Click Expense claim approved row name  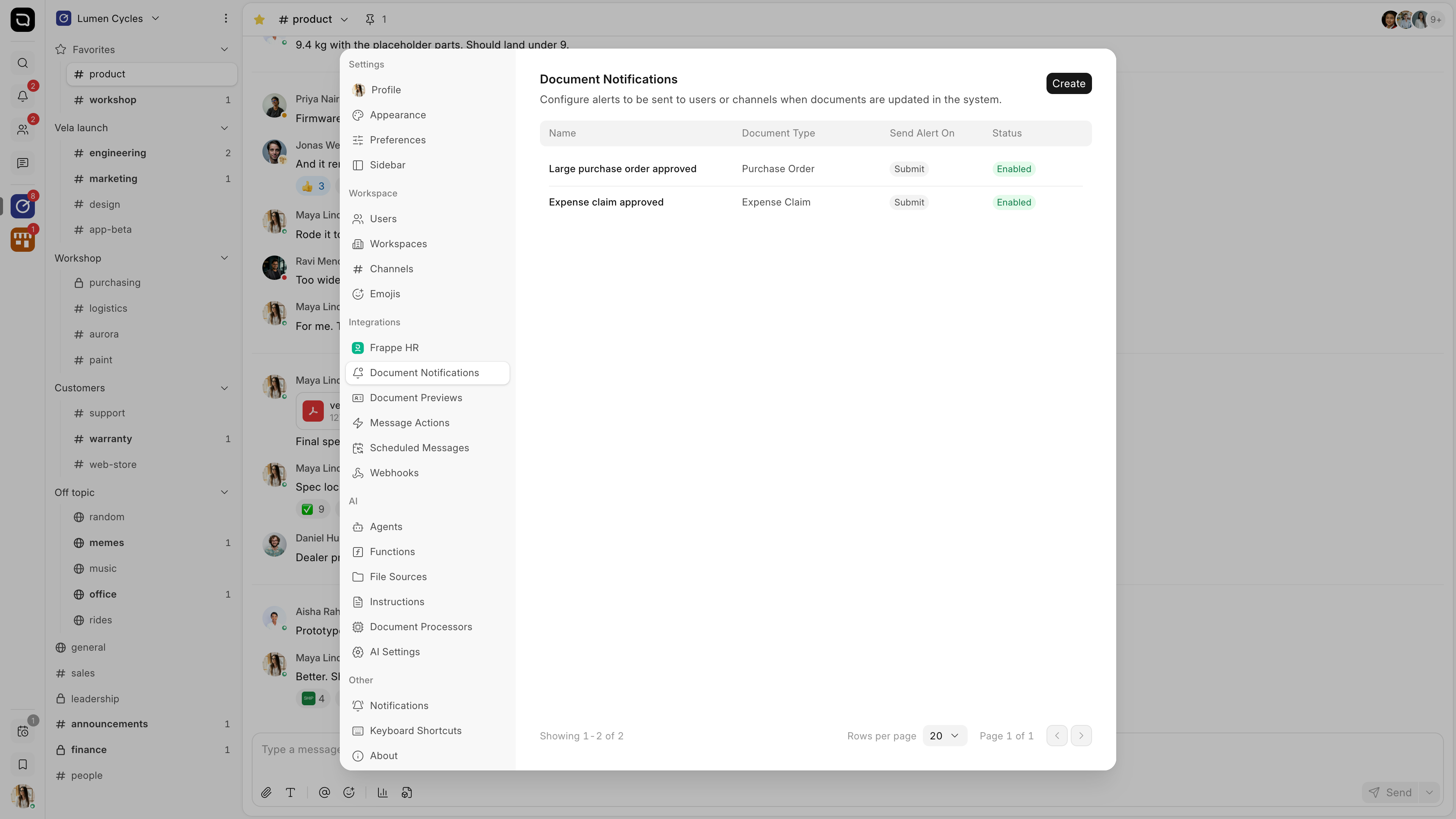pos(606,202)
